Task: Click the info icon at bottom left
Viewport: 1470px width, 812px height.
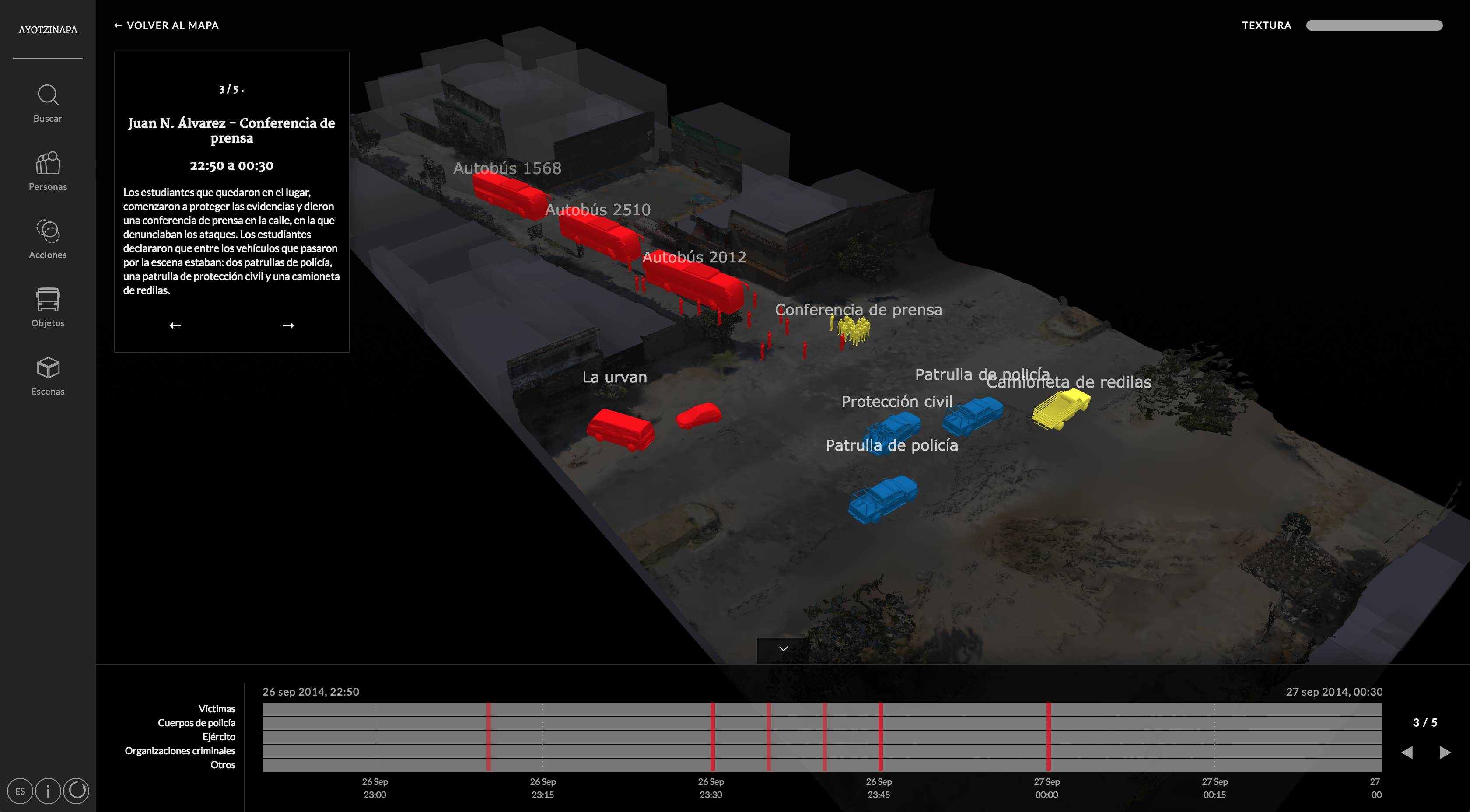Action: (48, 791)
